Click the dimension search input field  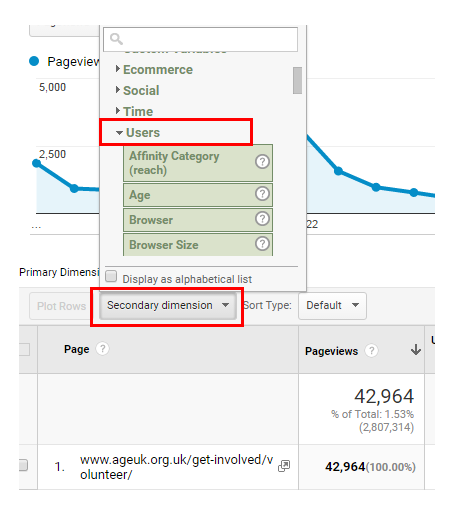201,39
